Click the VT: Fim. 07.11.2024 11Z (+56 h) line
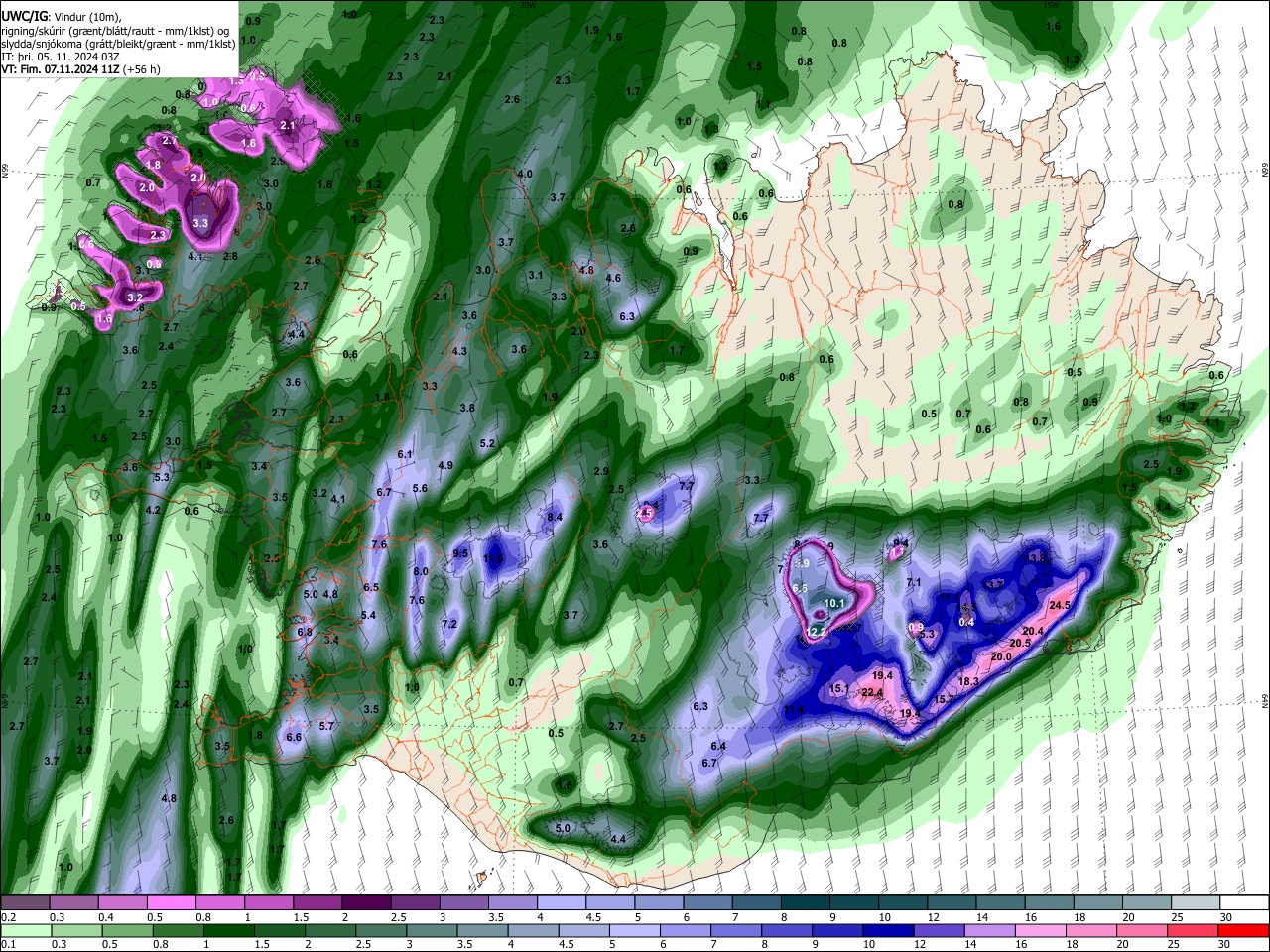The height and width of the screenshot is (952, 1270). (x=80, y=69)
